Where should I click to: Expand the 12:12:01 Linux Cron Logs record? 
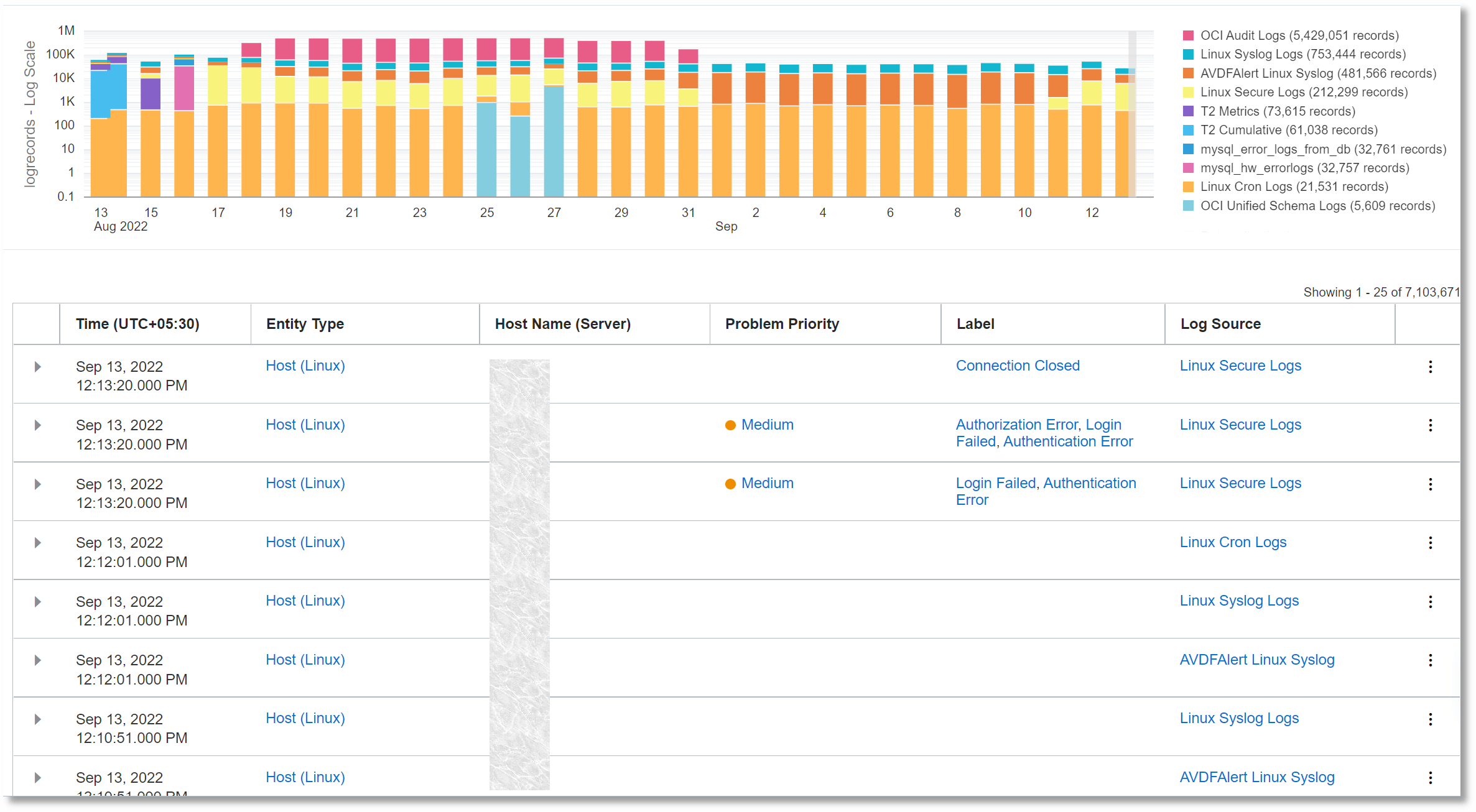pyautogui.click(x=37, y=542)
